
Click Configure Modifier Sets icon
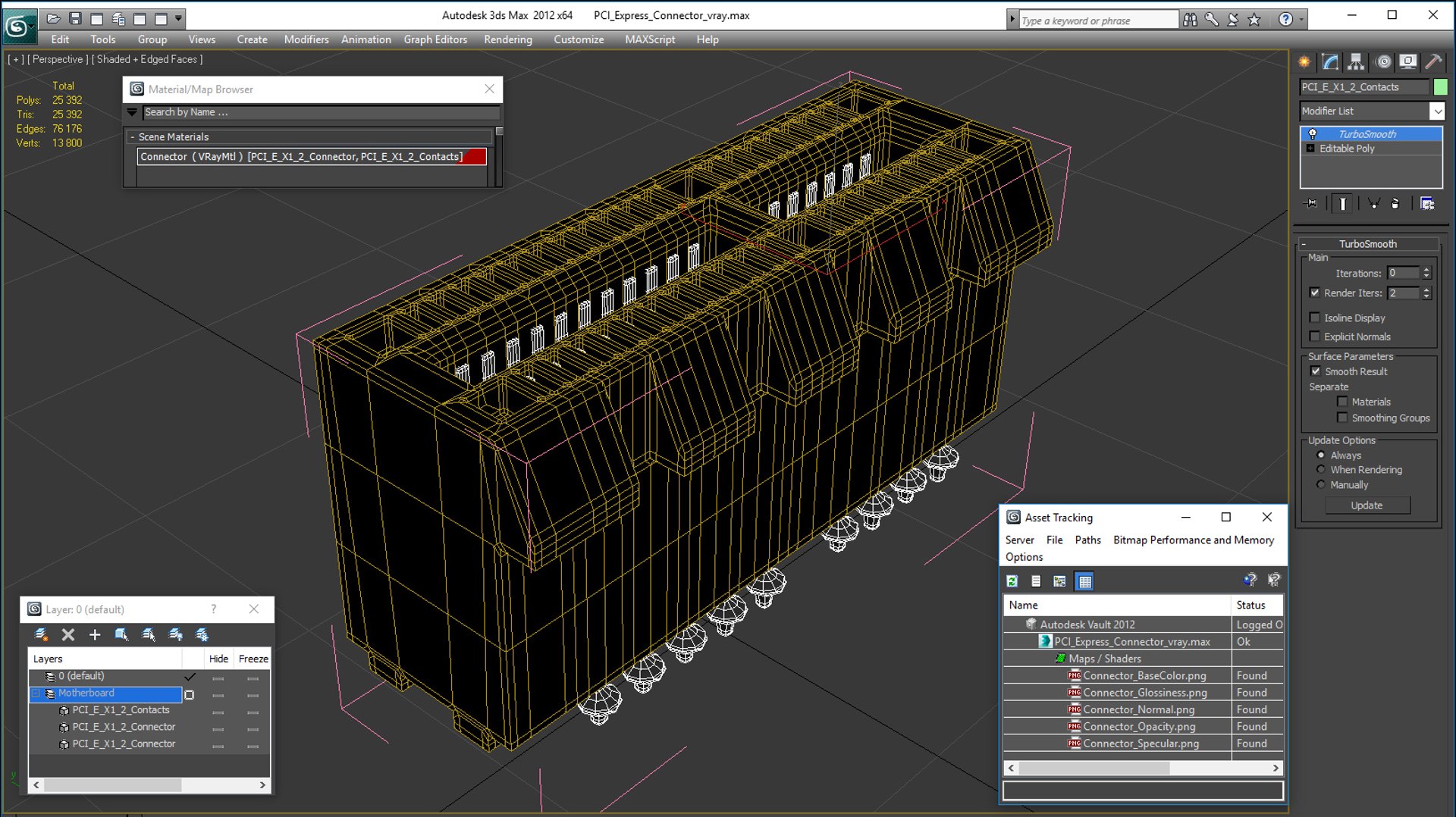pos(1427,204)
